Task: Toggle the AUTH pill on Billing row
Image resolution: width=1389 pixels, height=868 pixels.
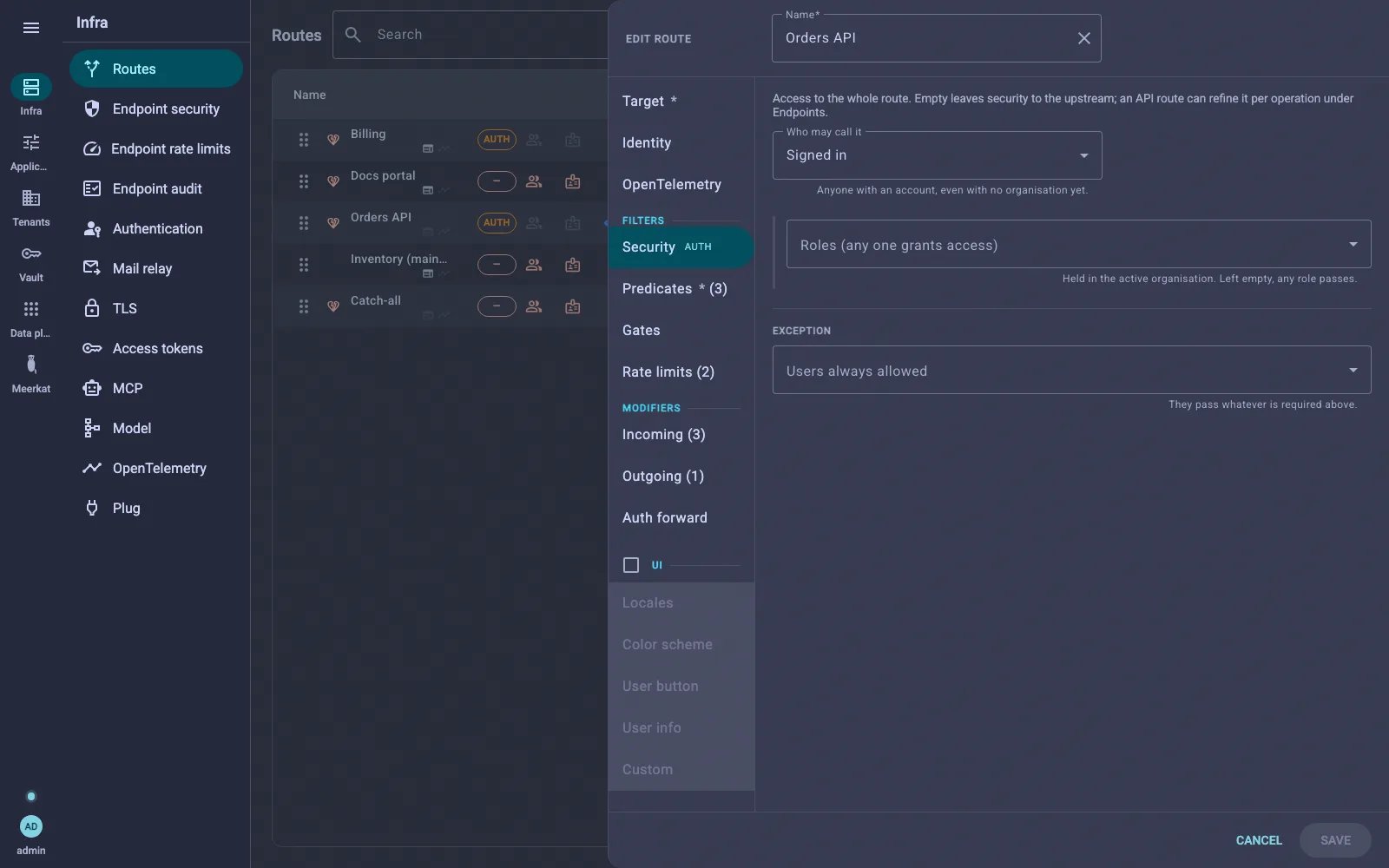Action: pos(497,140)
